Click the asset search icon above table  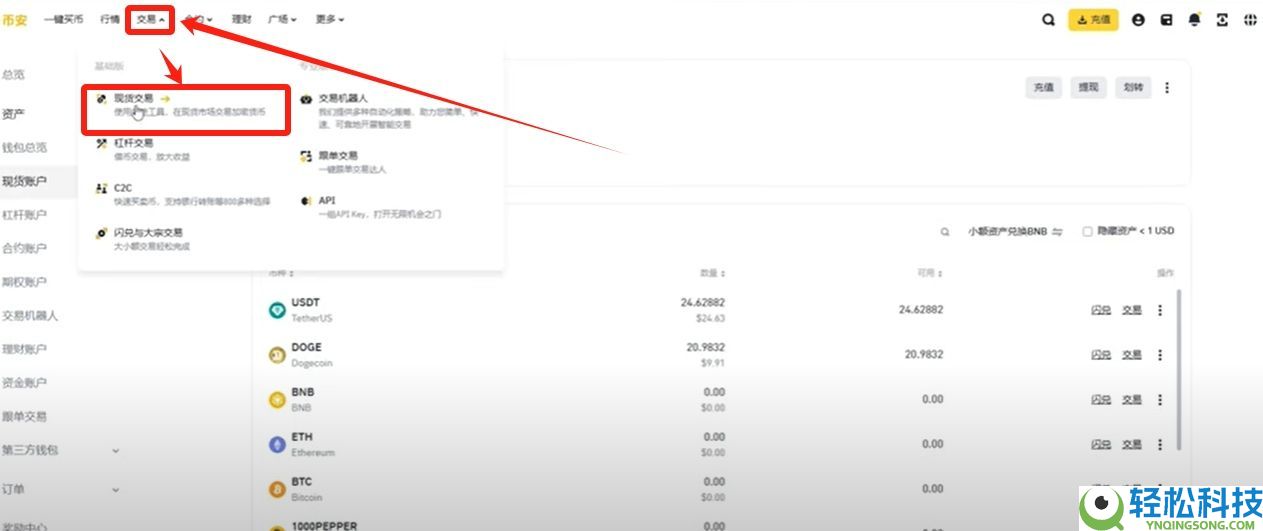point(945,231)
